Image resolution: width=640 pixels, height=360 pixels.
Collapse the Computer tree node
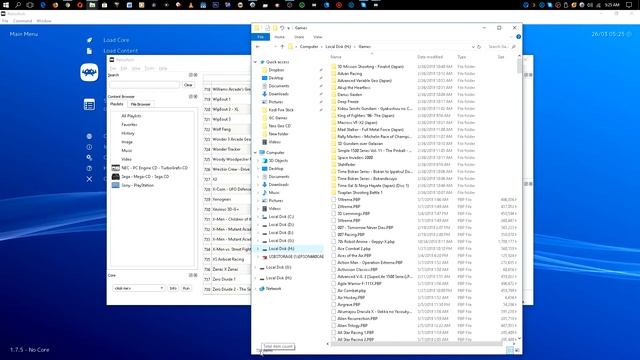click(256, 153)
